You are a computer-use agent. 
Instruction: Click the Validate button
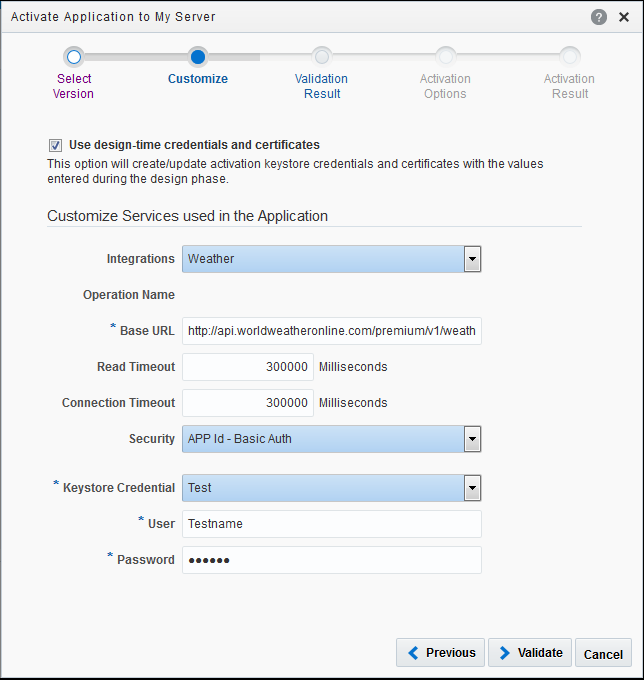530,653
